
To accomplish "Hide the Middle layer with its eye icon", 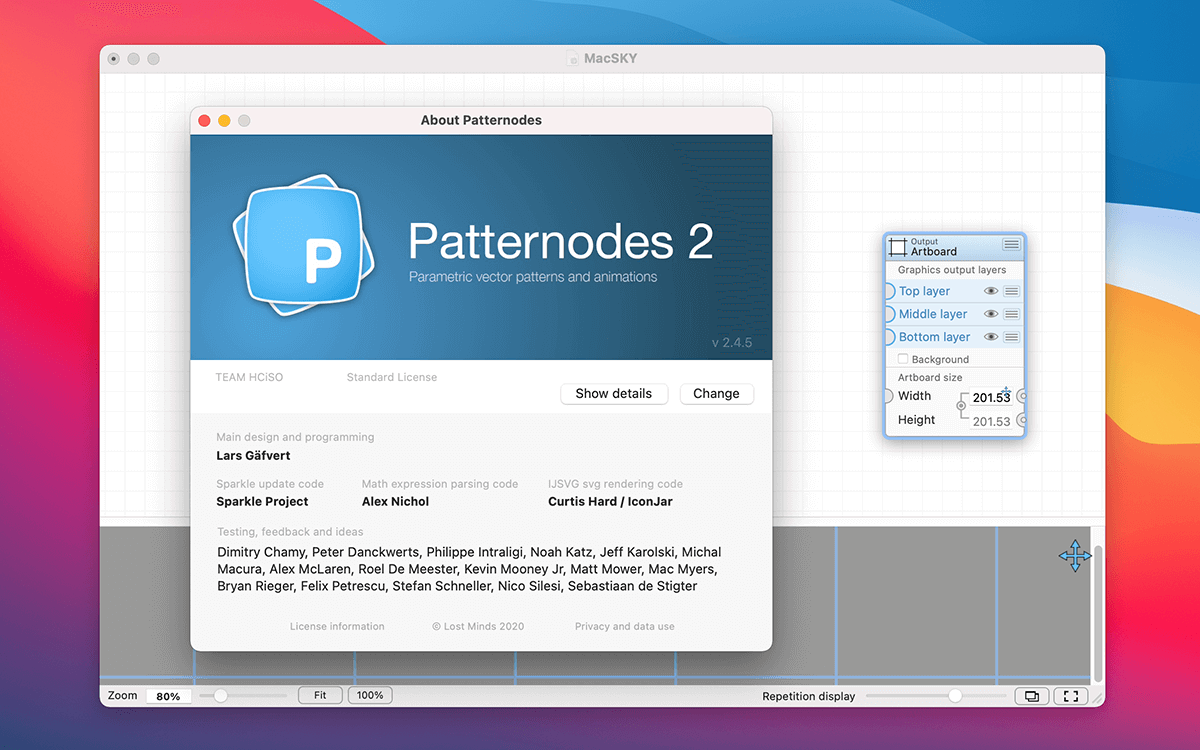I will [991, 314].
